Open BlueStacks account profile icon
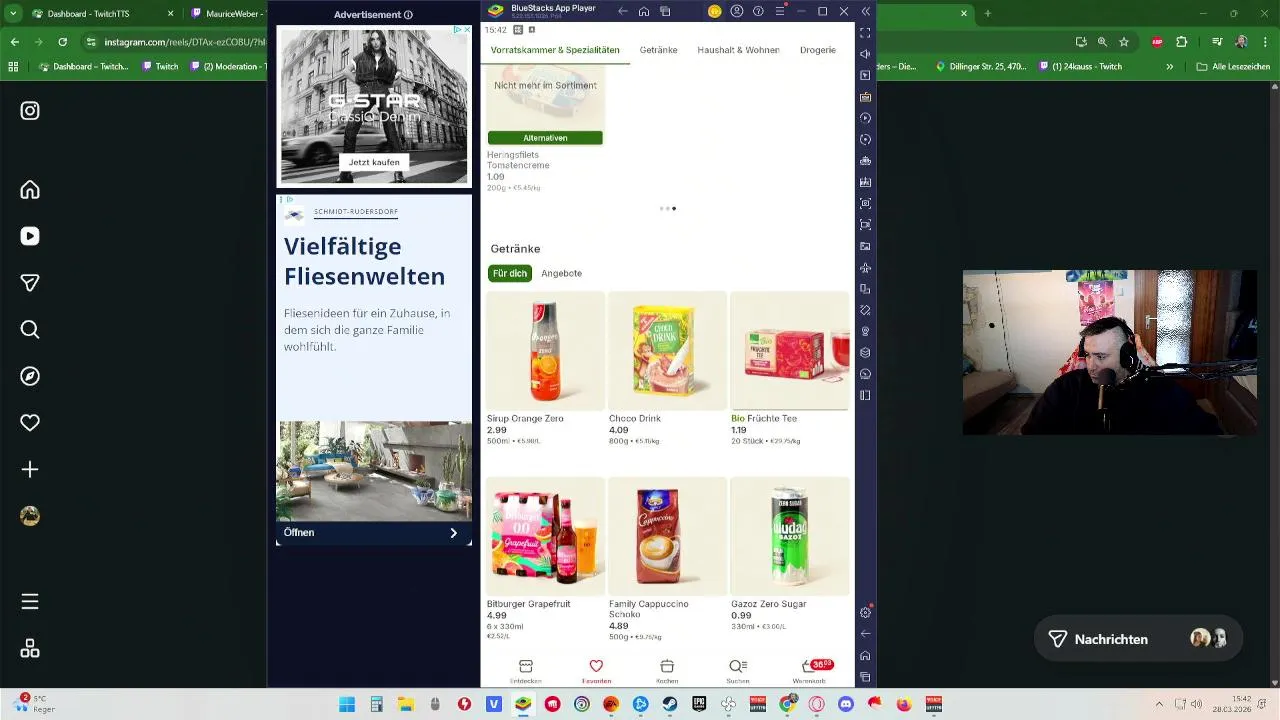This screenshot has width=1280, height=720. (737, 11)
